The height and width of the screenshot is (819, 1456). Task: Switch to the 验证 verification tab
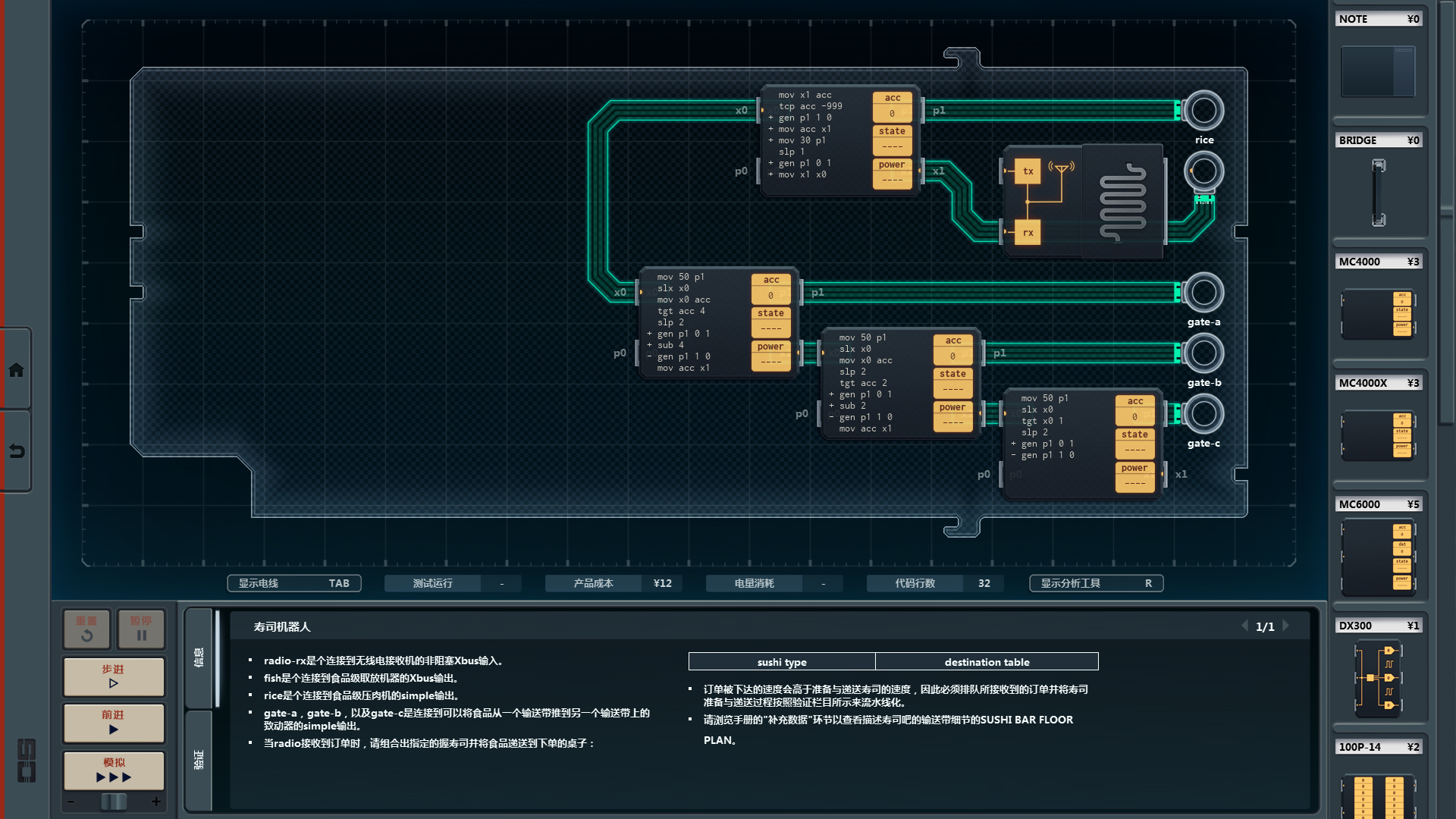pyautogui.click(x=199, y=760)
